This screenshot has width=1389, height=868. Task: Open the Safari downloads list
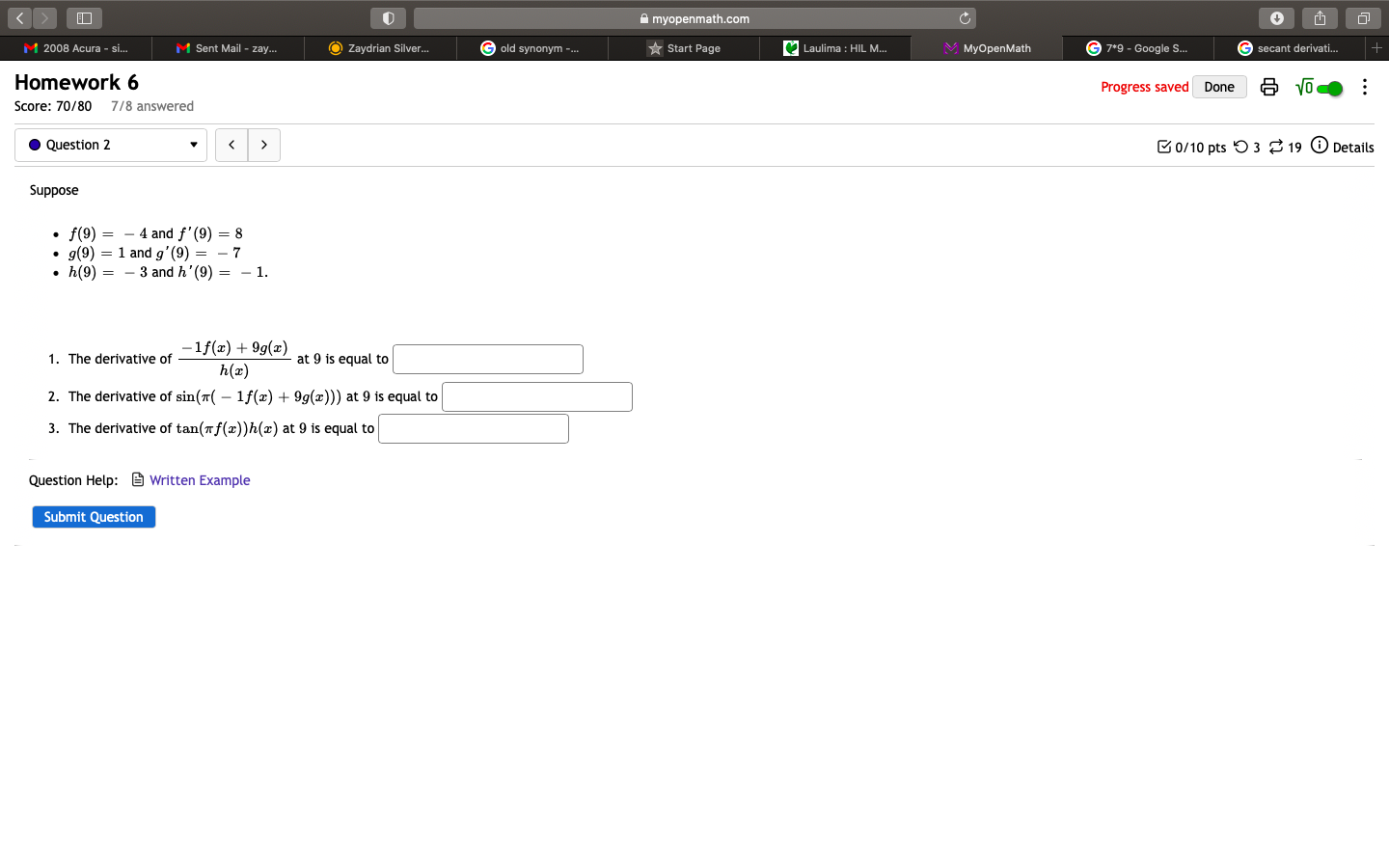point(1277,18)
